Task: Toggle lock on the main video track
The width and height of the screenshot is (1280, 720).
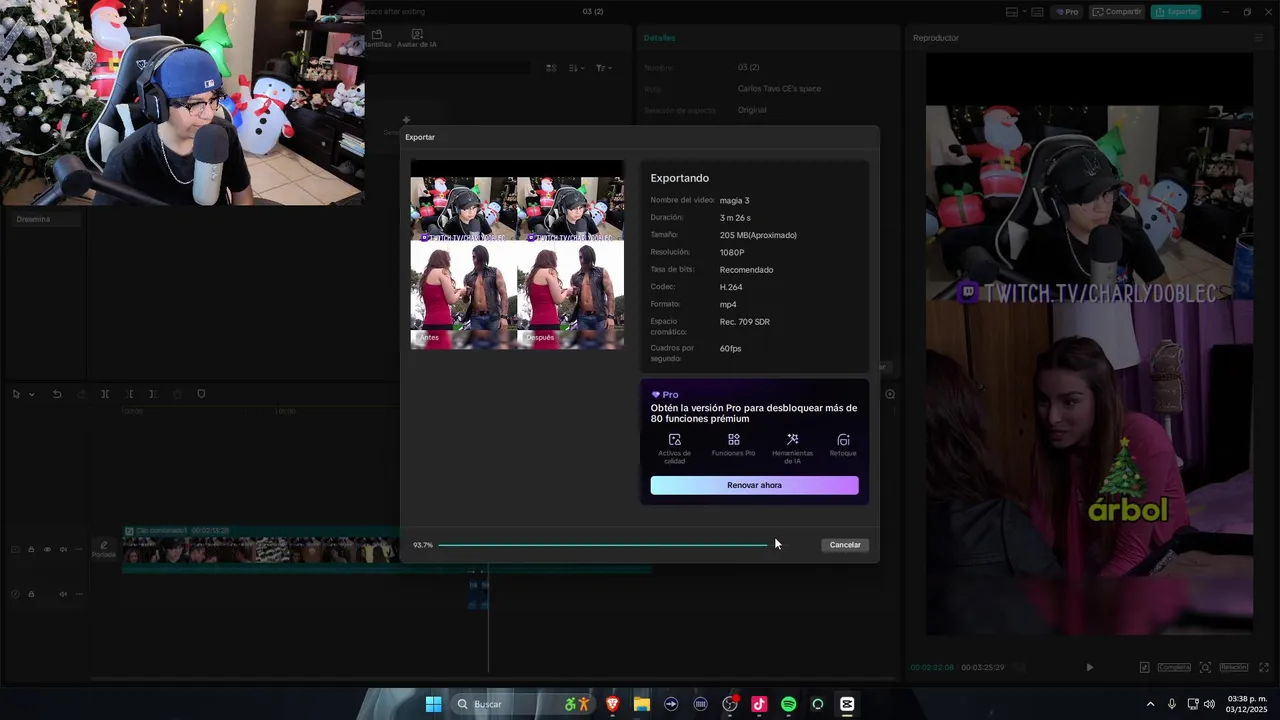Action: coord(31,549)
